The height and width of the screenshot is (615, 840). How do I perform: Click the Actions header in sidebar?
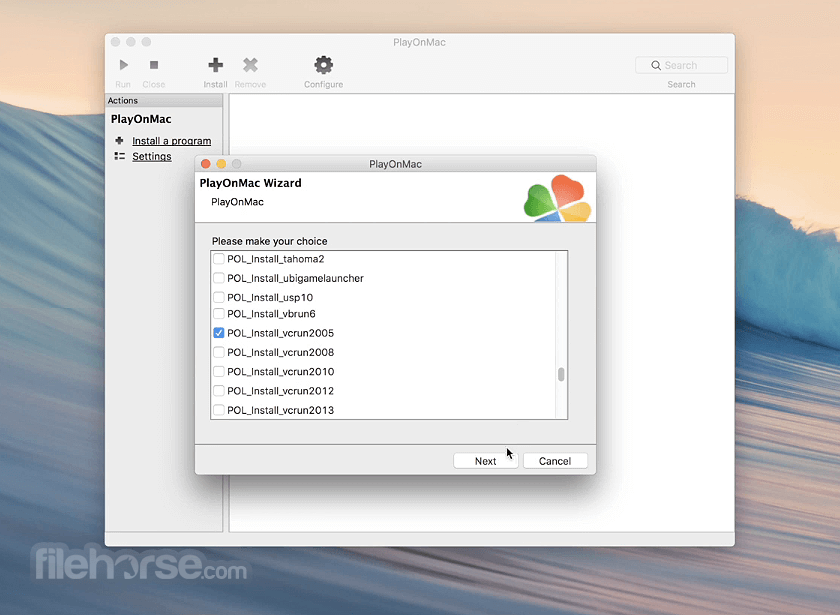pyautogui.click(x=163, y=101)
